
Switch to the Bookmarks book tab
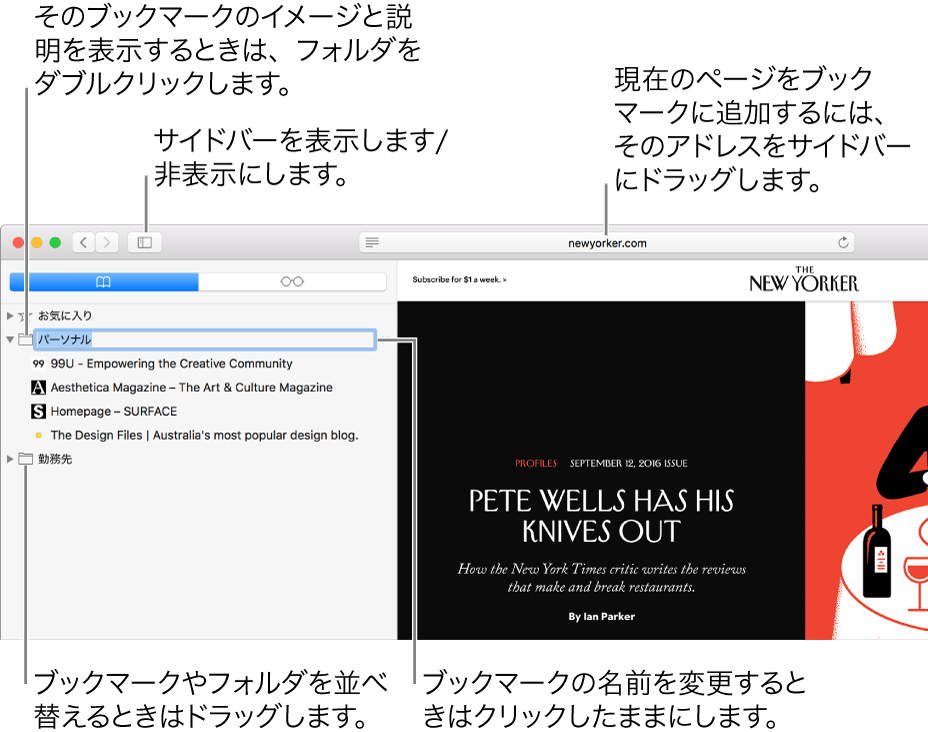(104, 282)
